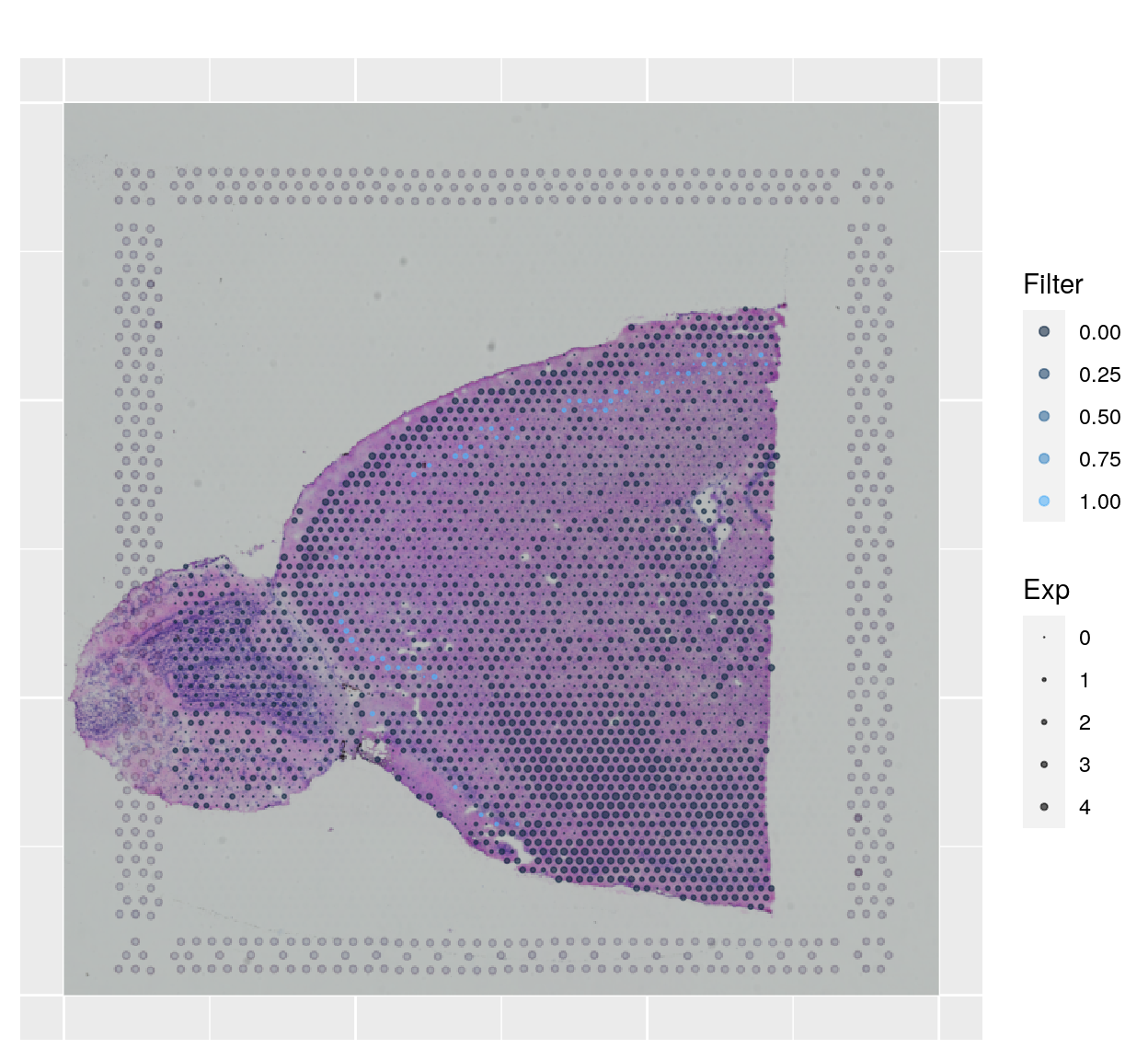Click the Exp legend size-4 dot
1148x1060 pixels.
point(1044,807)
